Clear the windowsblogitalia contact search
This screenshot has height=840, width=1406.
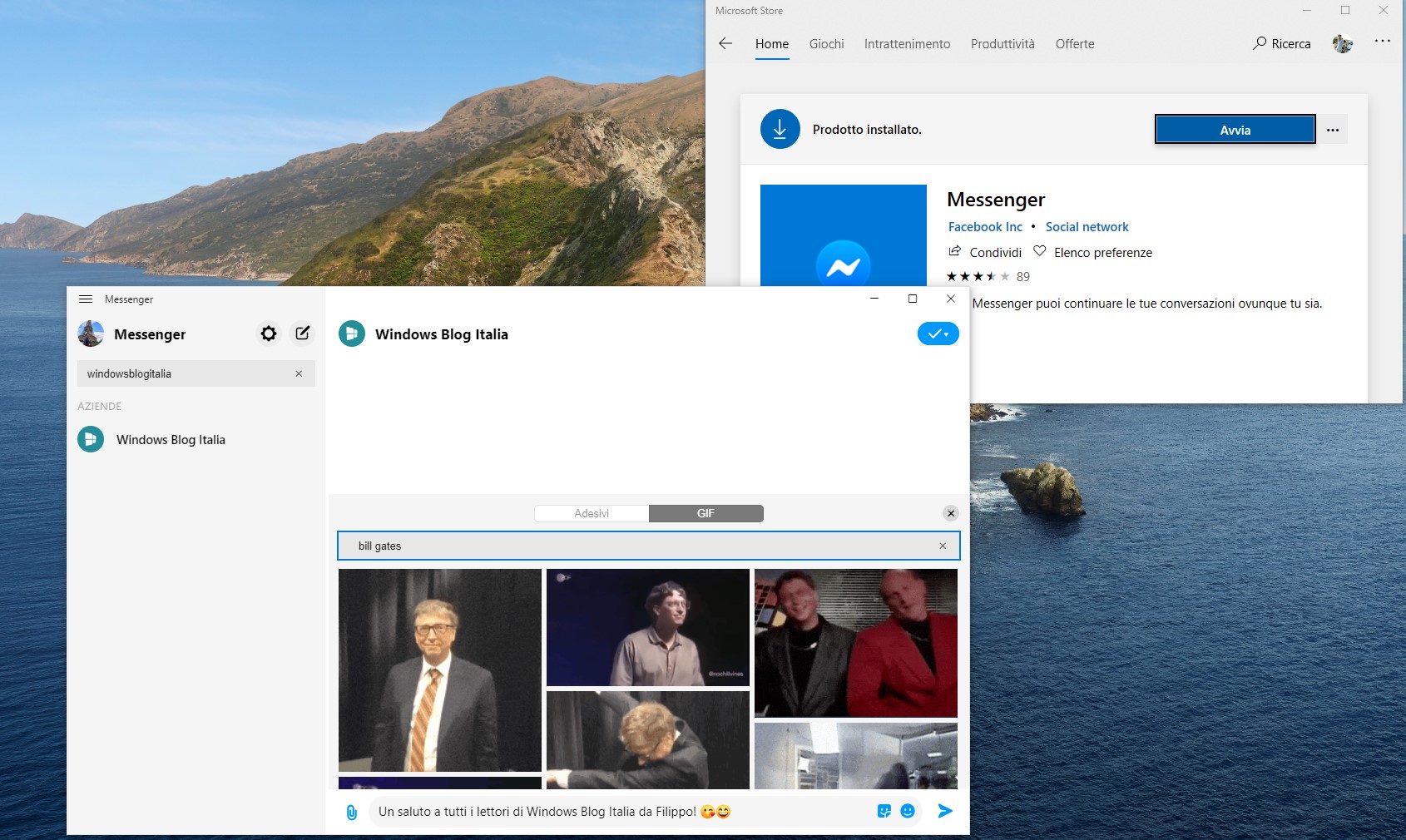point(299,374)
